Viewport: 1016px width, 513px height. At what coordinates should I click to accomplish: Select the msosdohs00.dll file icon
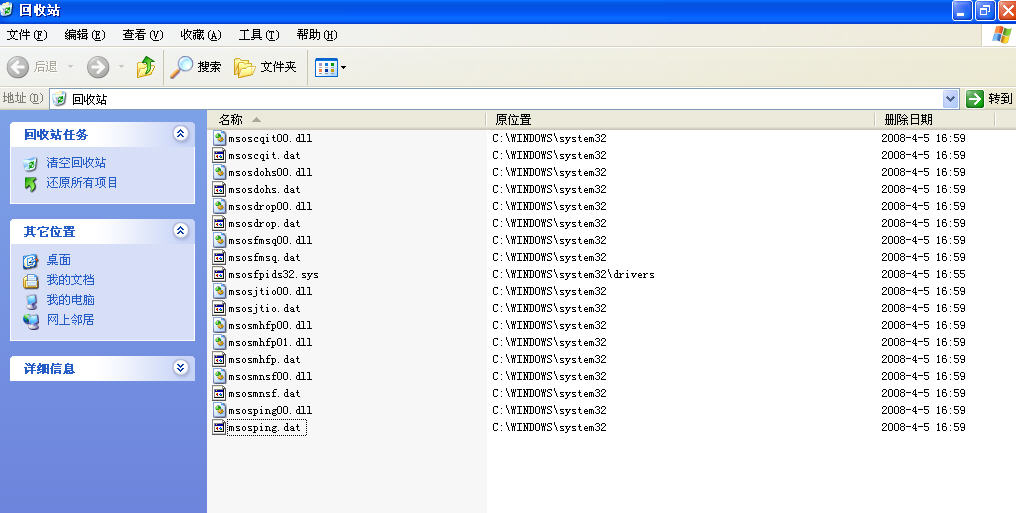pyautogui.click(x=219, y=172)
